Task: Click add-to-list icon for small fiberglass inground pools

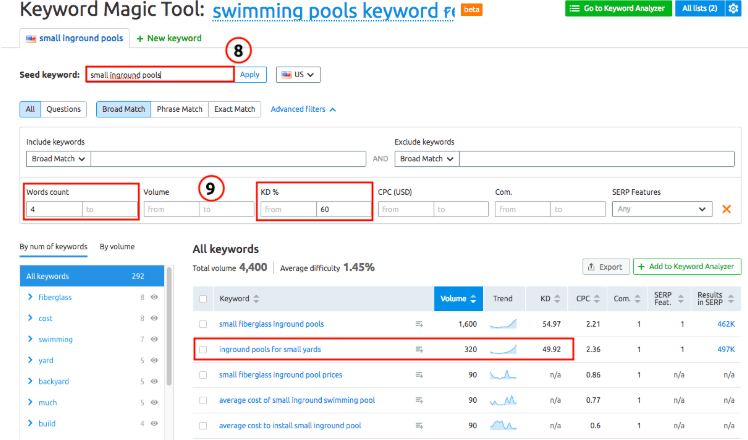Action: [x=419, y=324]
